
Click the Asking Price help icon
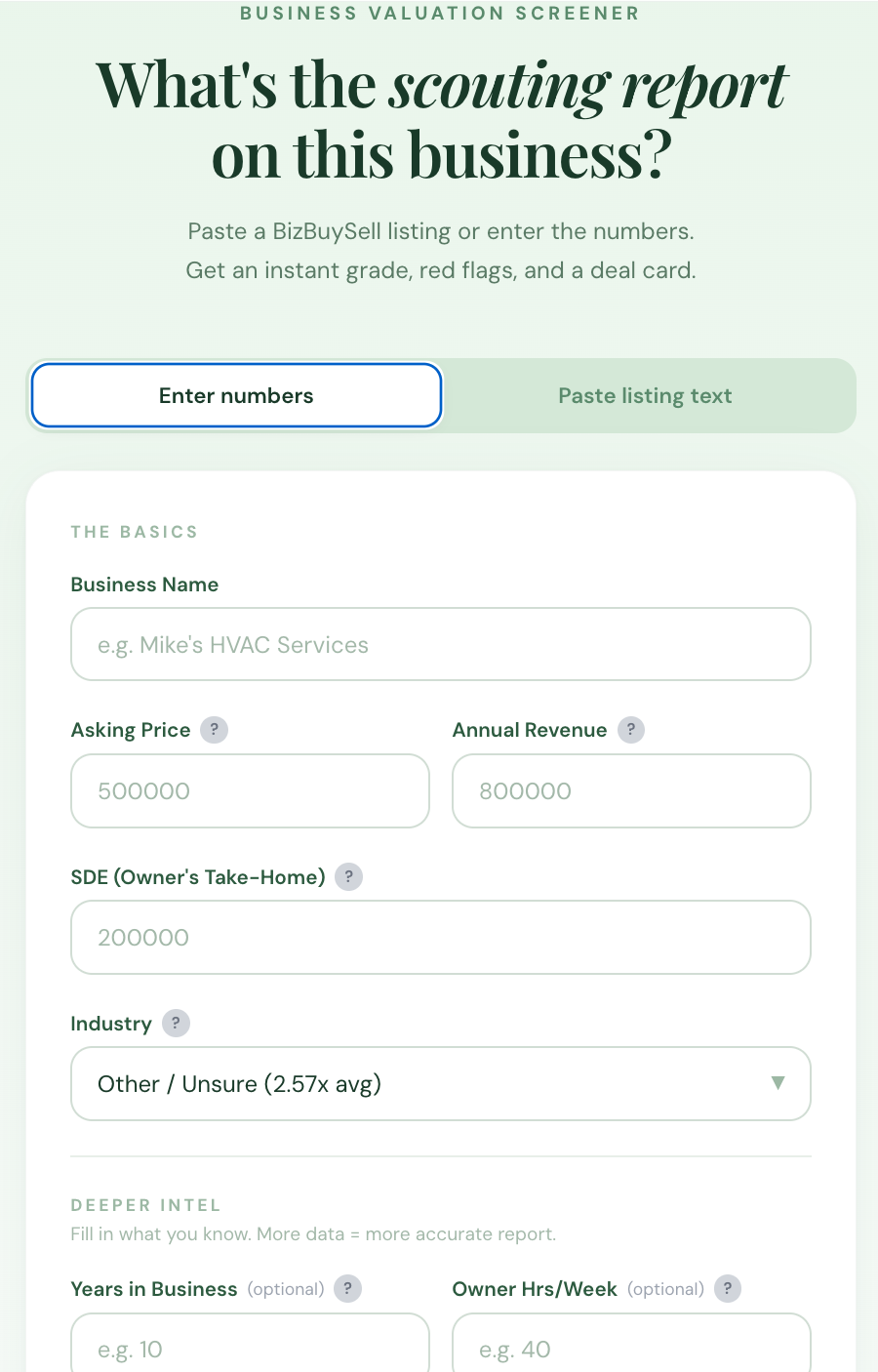(x=214, y=730)
